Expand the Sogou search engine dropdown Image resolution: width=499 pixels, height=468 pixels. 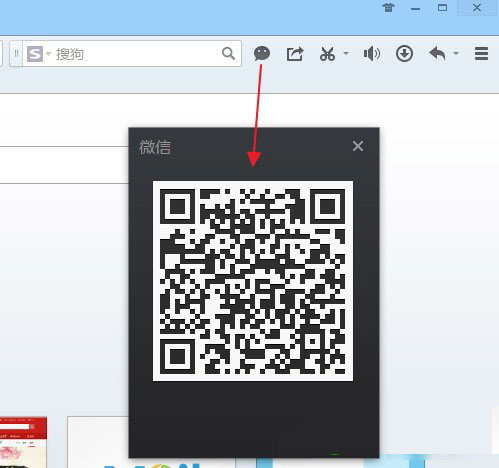[x=49, y=54]
